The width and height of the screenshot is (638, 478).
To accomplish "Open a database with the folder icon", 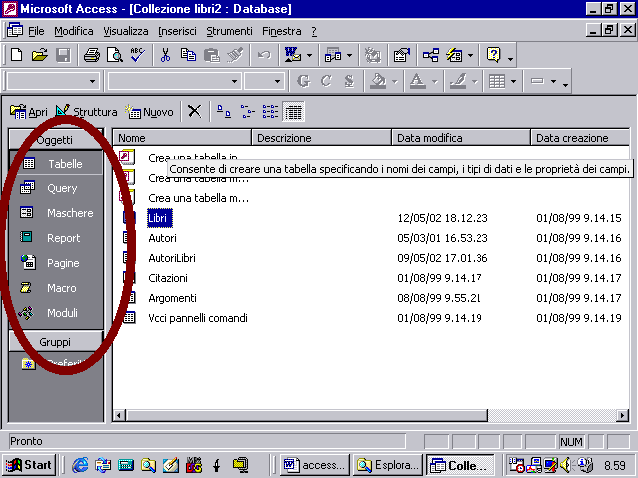I will click(39, 55).
